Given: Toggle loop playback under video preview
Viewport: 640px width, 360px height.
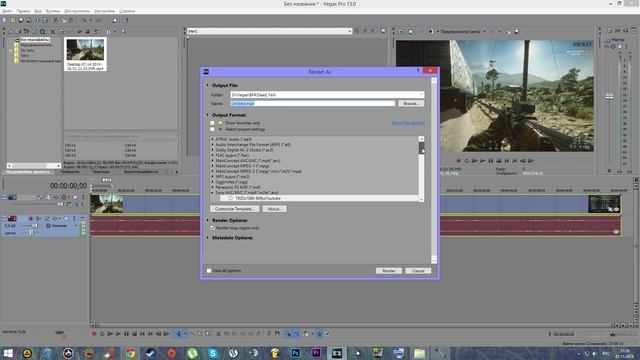Looking at the screenshot, I should tap(467, 161).
